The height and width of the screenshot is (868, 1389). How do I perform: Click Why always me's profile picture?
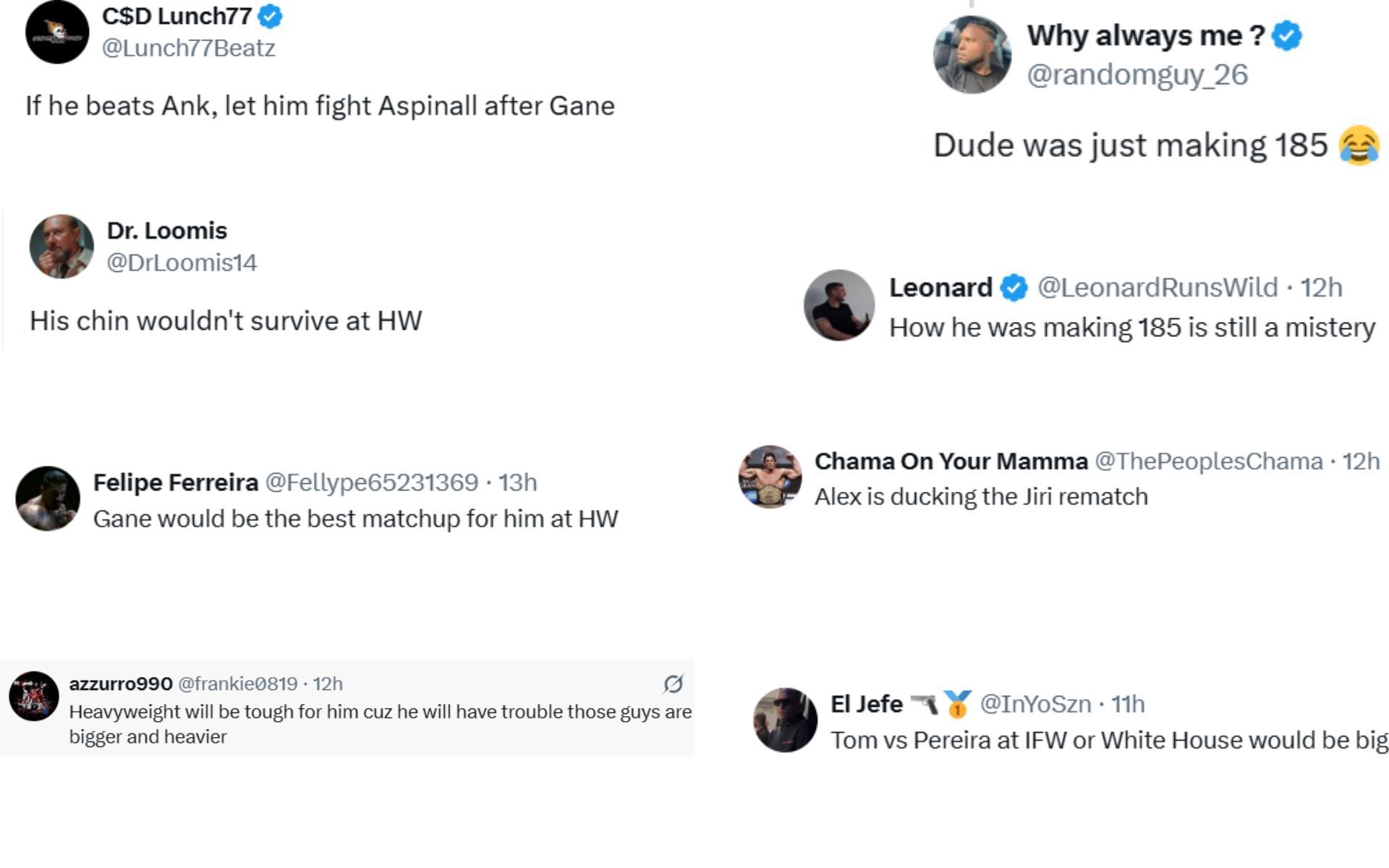[972, 54]
